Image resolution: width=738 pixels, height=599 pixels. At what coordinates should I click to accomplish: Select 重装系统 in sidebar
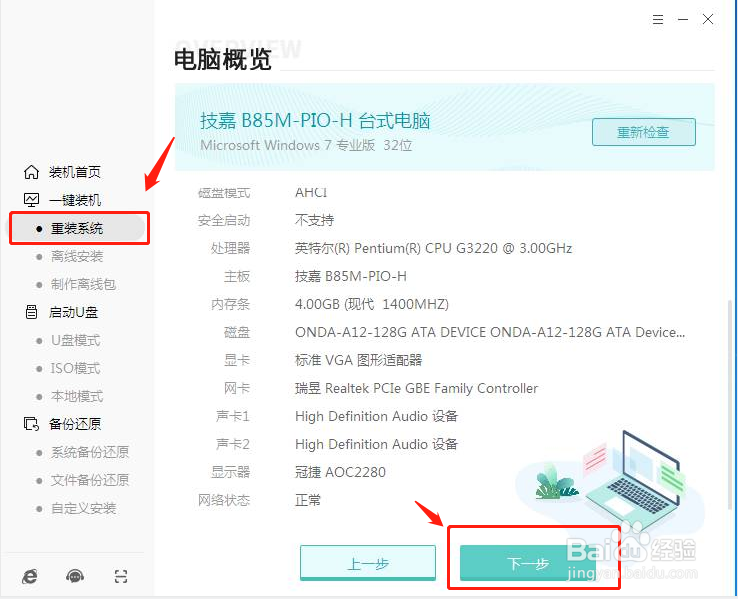(77, 229)
